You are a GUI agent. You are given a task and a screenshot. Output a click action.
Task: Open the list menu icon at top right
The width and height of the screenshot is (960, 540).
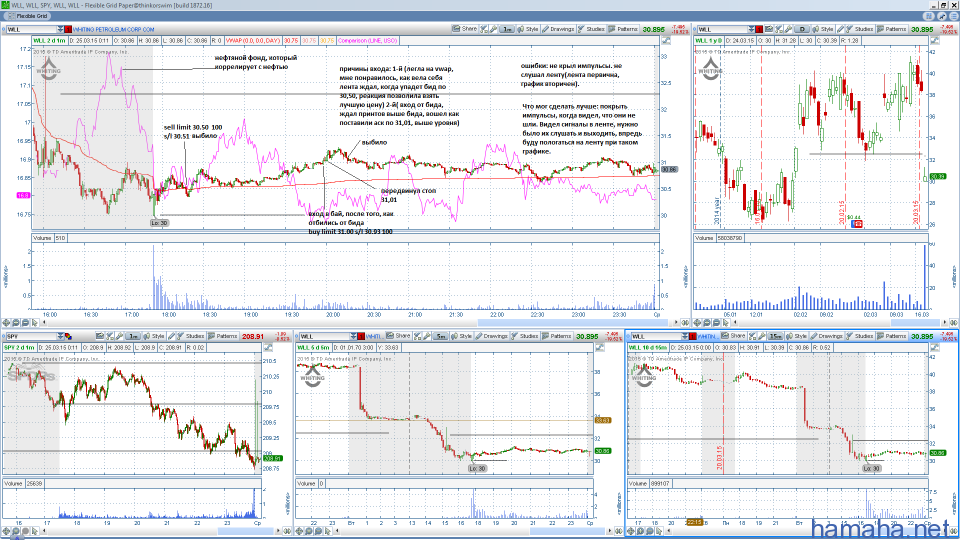click(954, 16)
